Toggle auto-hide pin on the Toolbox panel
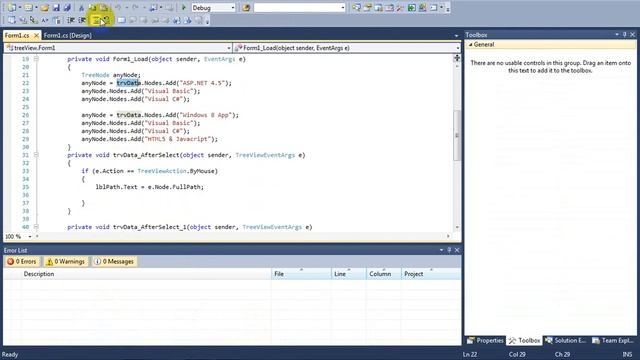 tap(624, 35)
